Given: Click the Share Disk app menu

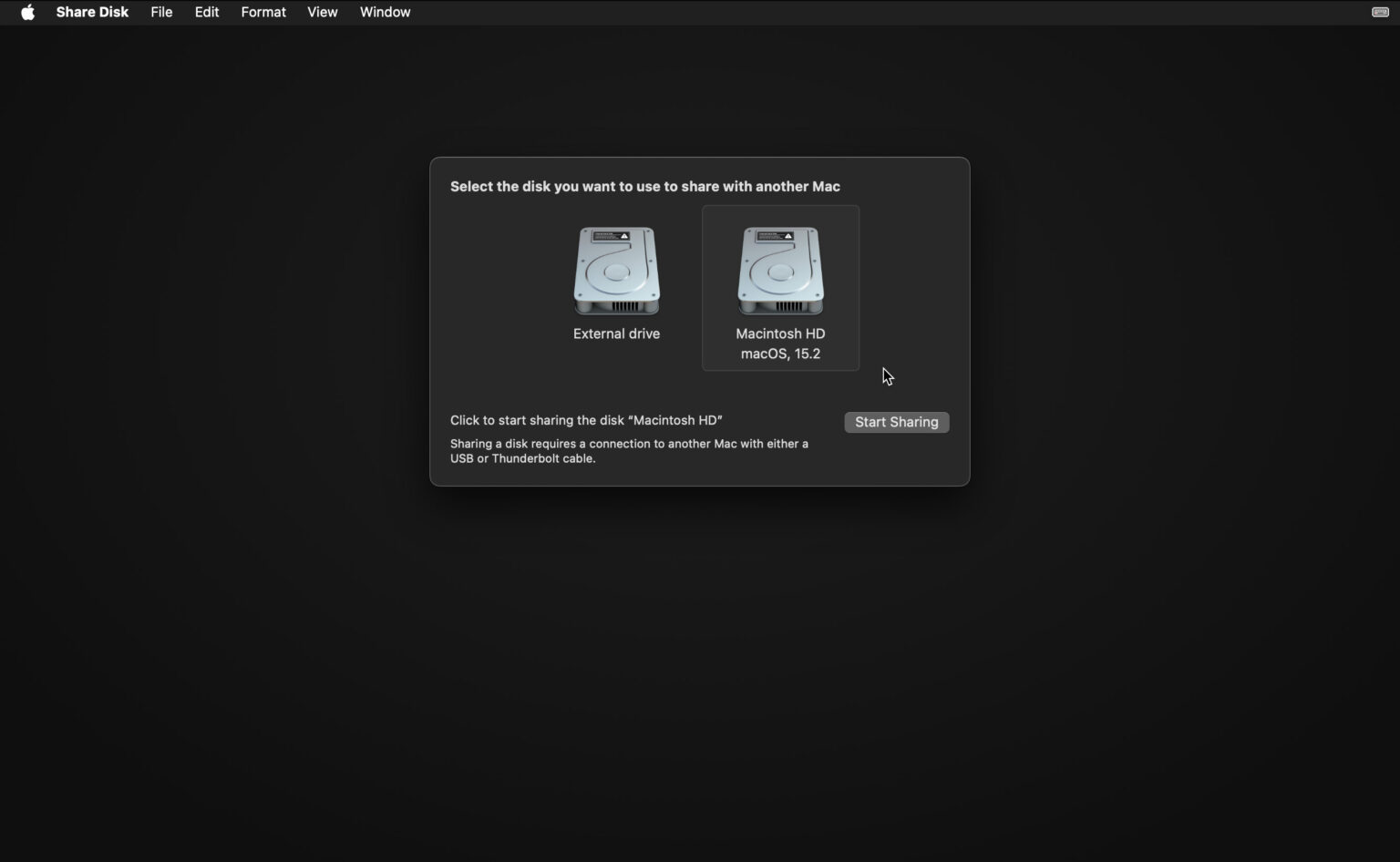Looking at the screenshot, I should [92, 12].
